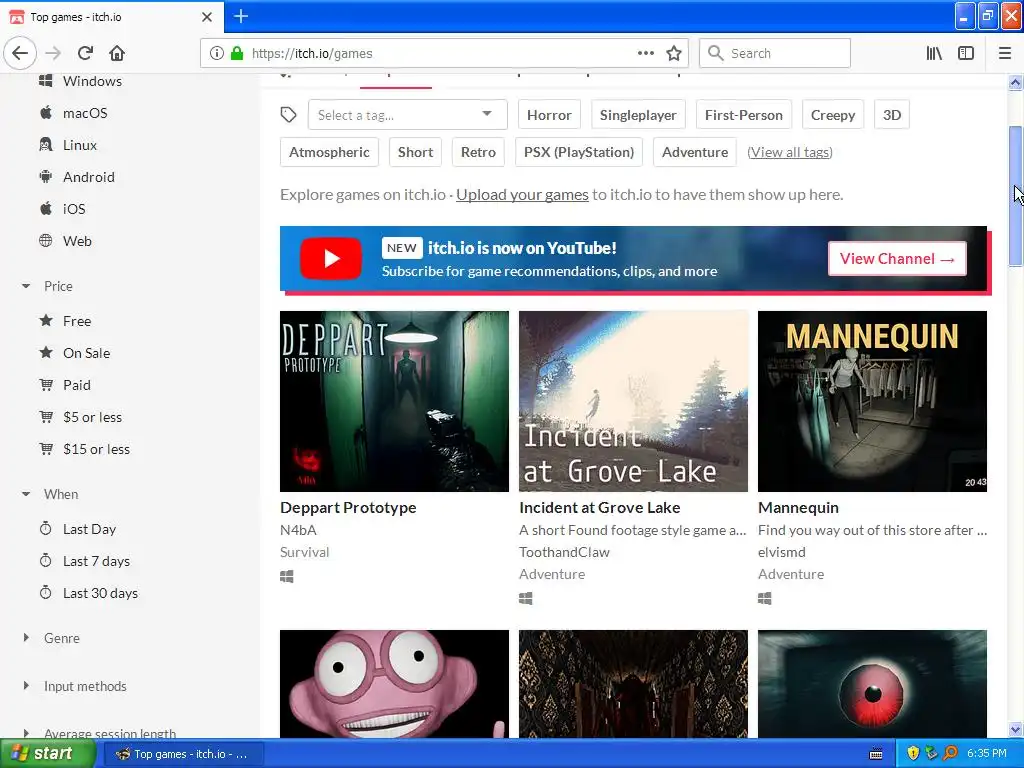Image resolution: width=1024 pixels, height=768 pixels.
Task: Select the Atmospheric tag
Action: coord(329,152)
